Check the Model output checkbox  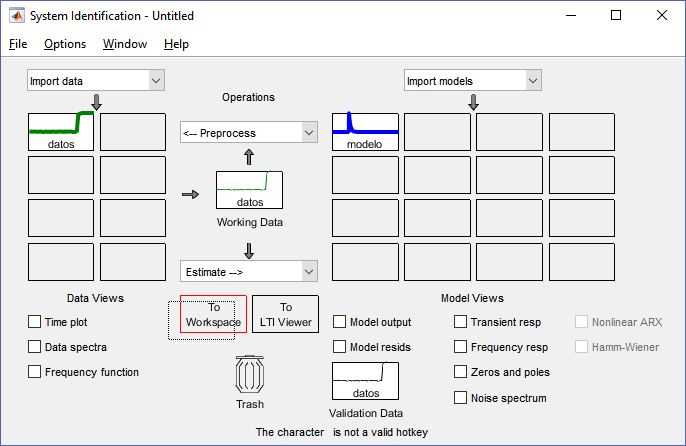tap(340, 322)
